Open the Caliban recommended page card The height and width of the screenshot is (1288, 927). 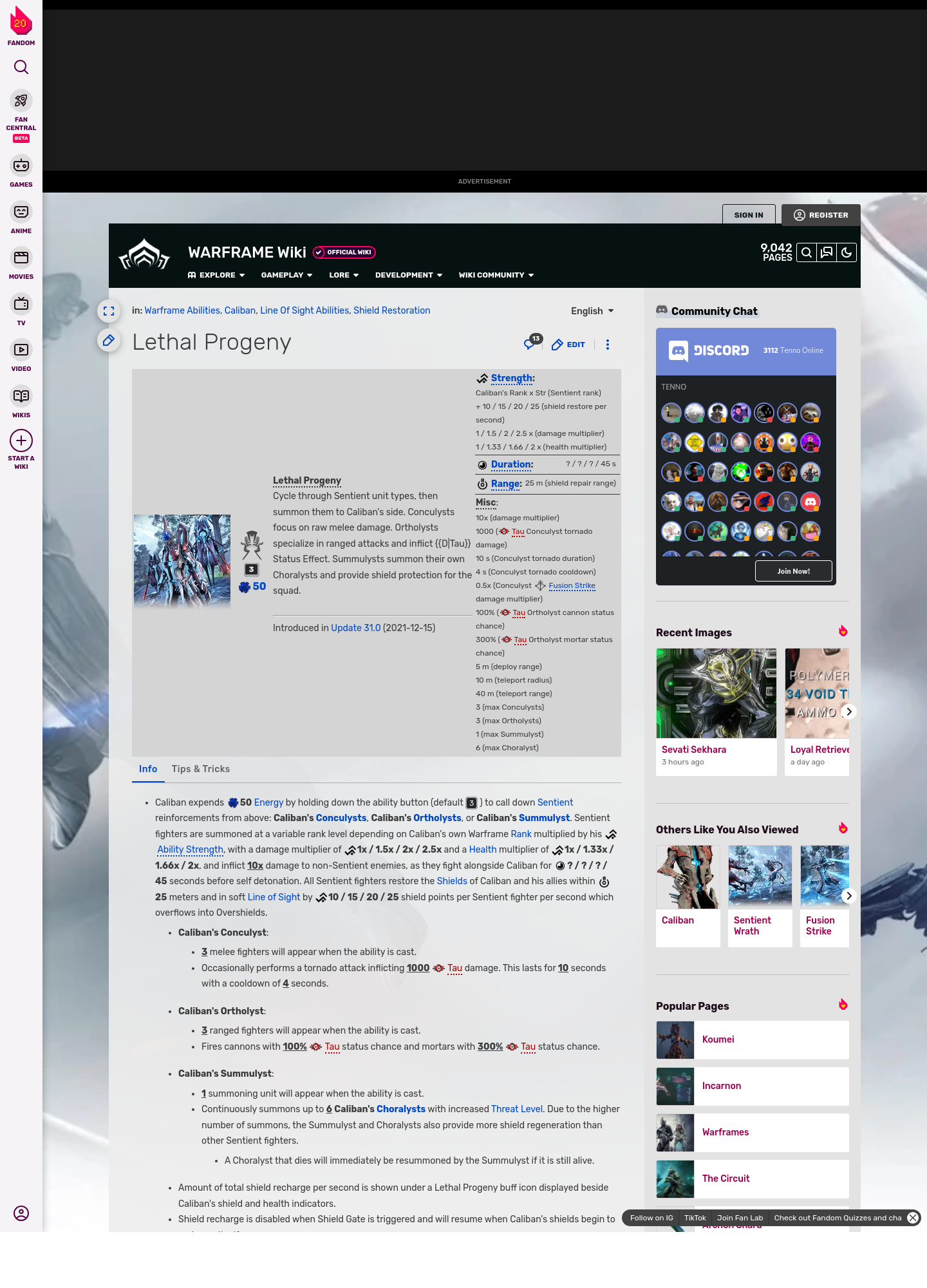688,896
